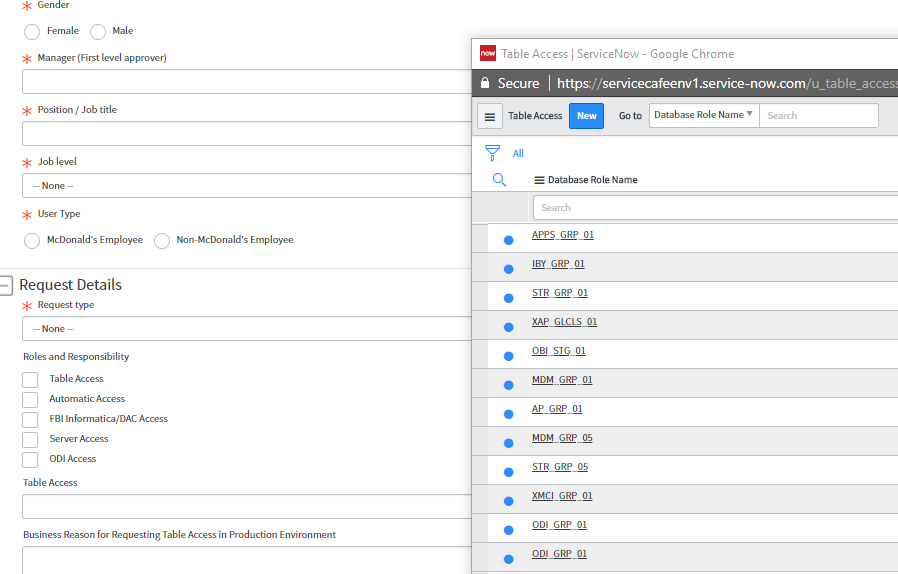Open the STR_GRP_05 record link
The height and width of the screenshot is (574, 898).
tap(560, 467)
